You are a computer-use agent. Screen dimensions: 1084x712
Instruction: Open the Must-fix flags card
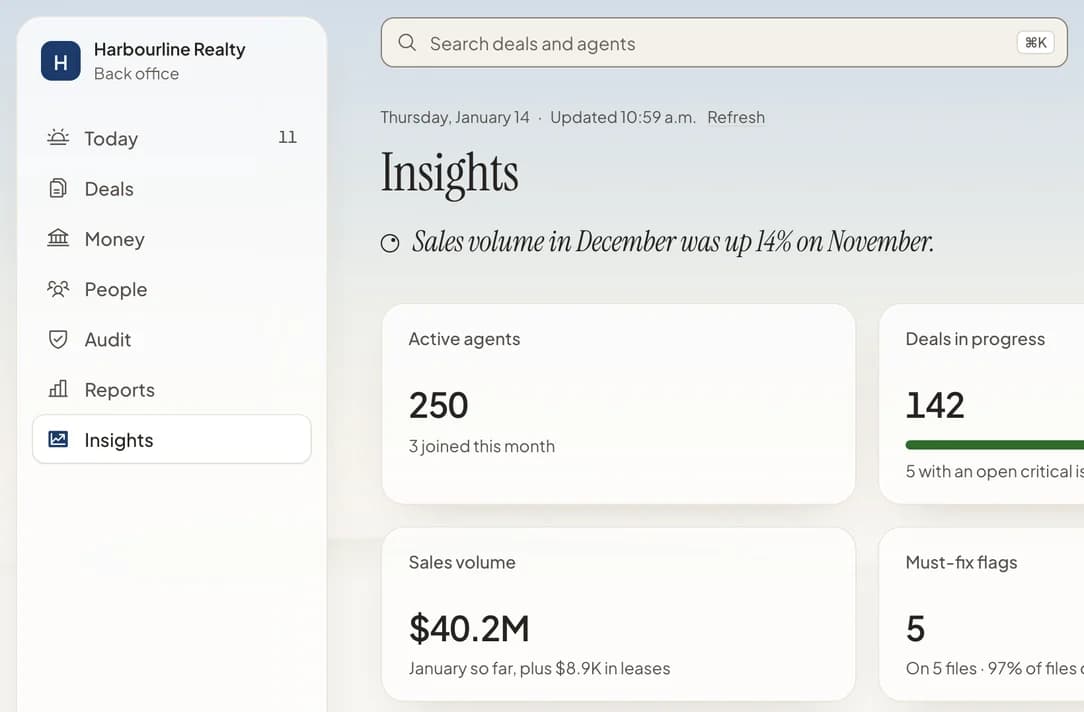(x=982, y=614)
